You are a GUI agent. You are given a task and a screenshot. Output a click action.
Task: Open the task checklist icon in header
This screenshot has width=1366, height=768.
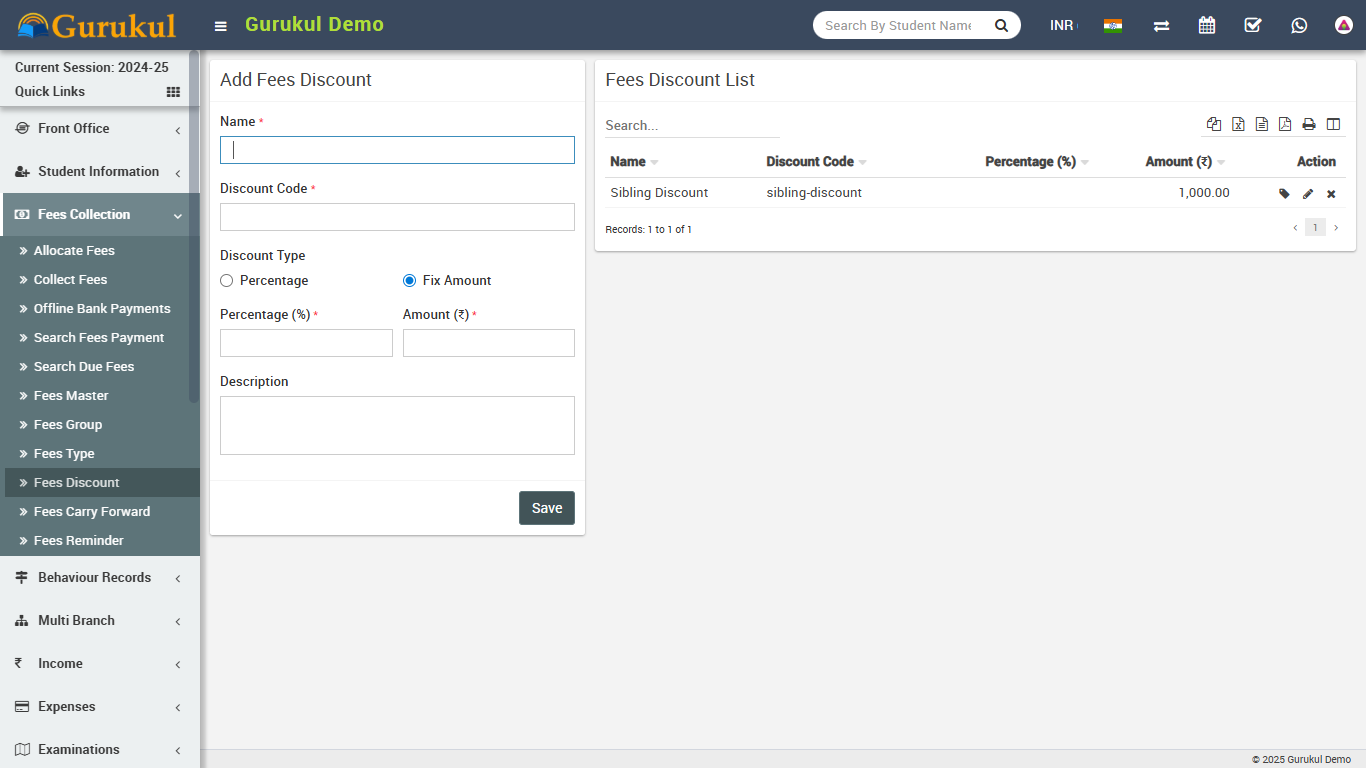click(1253, 26)
